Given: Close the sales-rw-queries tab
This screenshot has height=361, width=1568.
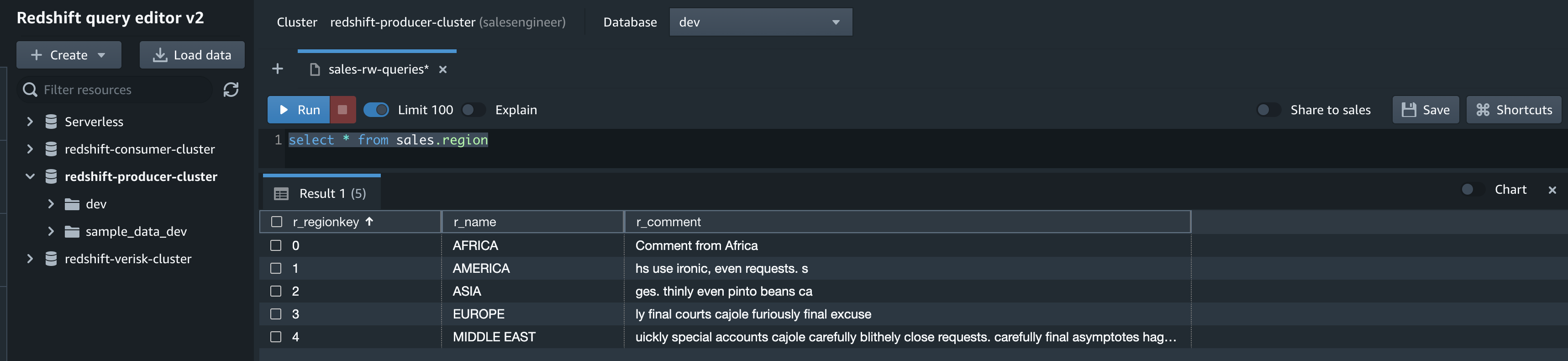Looking at the screenshot, I should (x=442, y=69).
